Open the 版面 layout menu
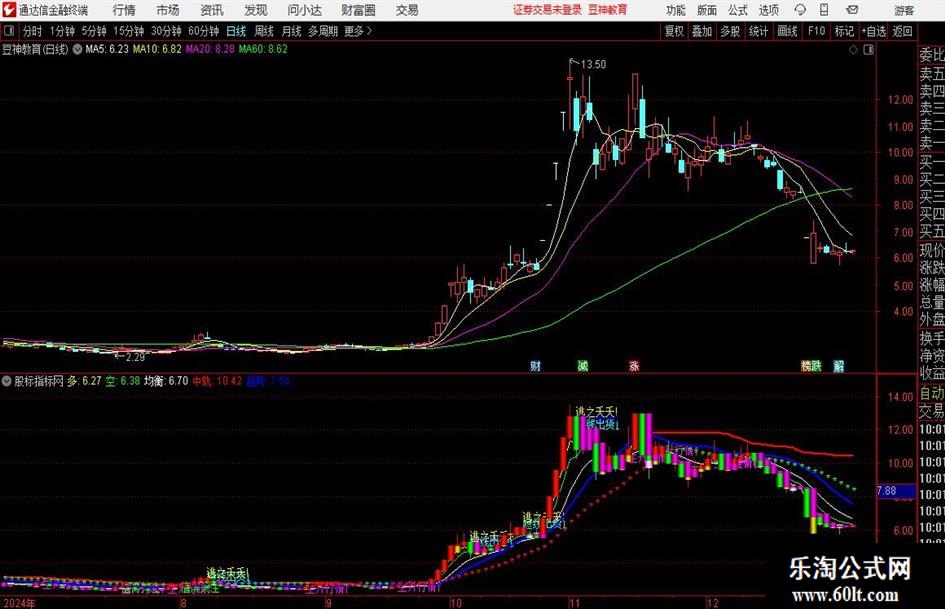 point(707,10)
